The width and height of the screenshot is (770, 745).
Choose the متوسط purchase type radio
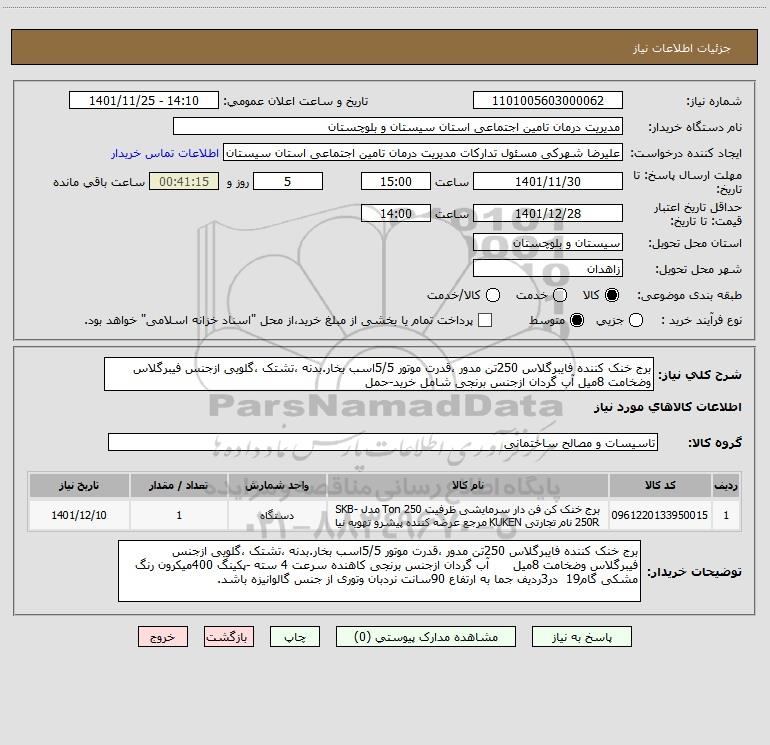point(577,320)
